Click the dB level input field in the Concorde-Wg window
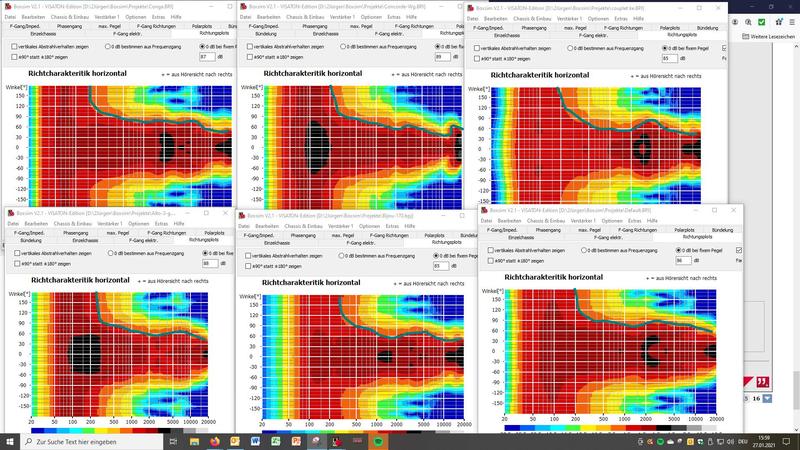Image resolution: width=800 pixels, height=450 pixels. coord(442,57)
